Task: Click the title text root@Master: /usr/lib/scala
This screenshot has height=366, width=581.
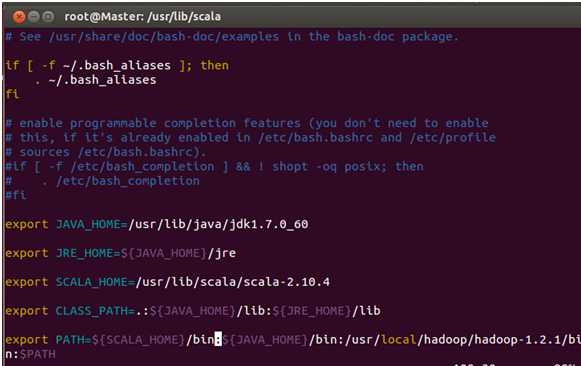Action: [143, 17]
